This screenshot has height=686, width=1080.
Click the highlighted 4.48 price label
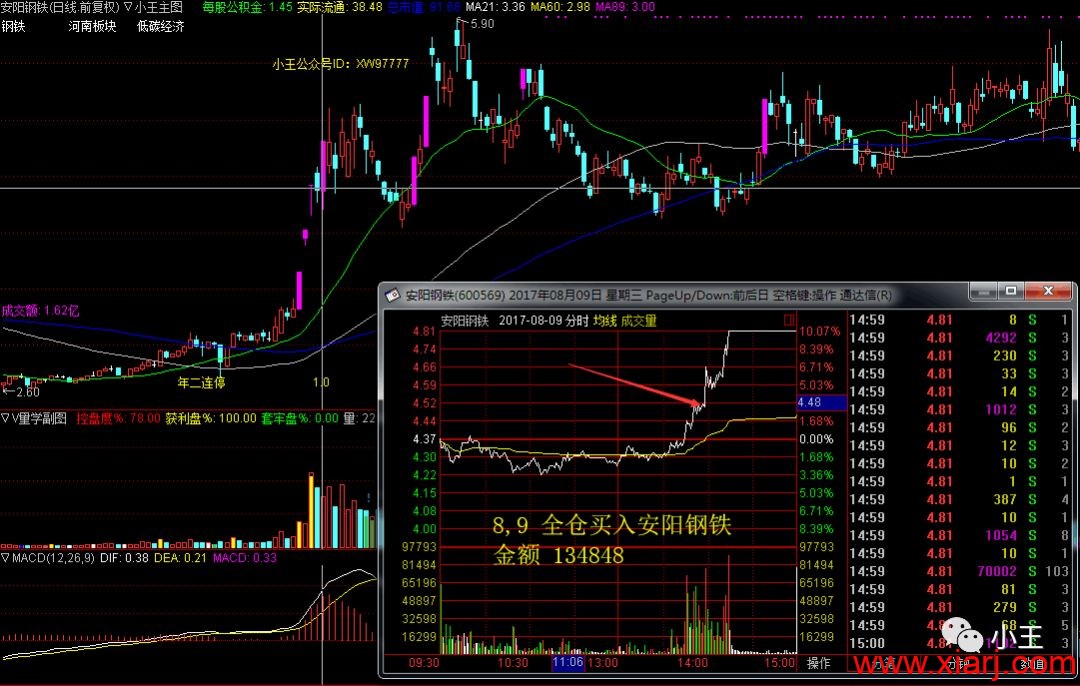821,402
